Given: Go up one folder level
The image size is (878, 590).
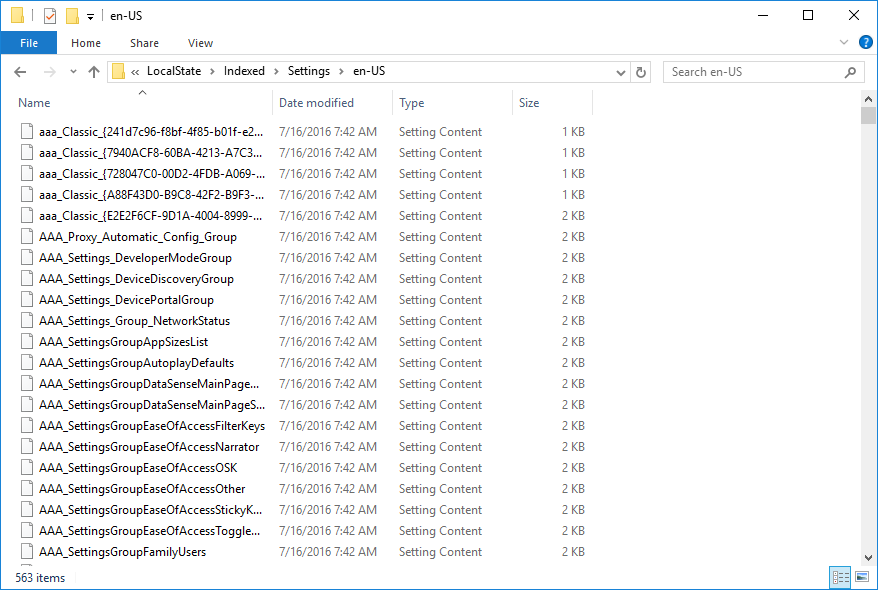Looking at the screenshot, I should [x=94, y=72].
